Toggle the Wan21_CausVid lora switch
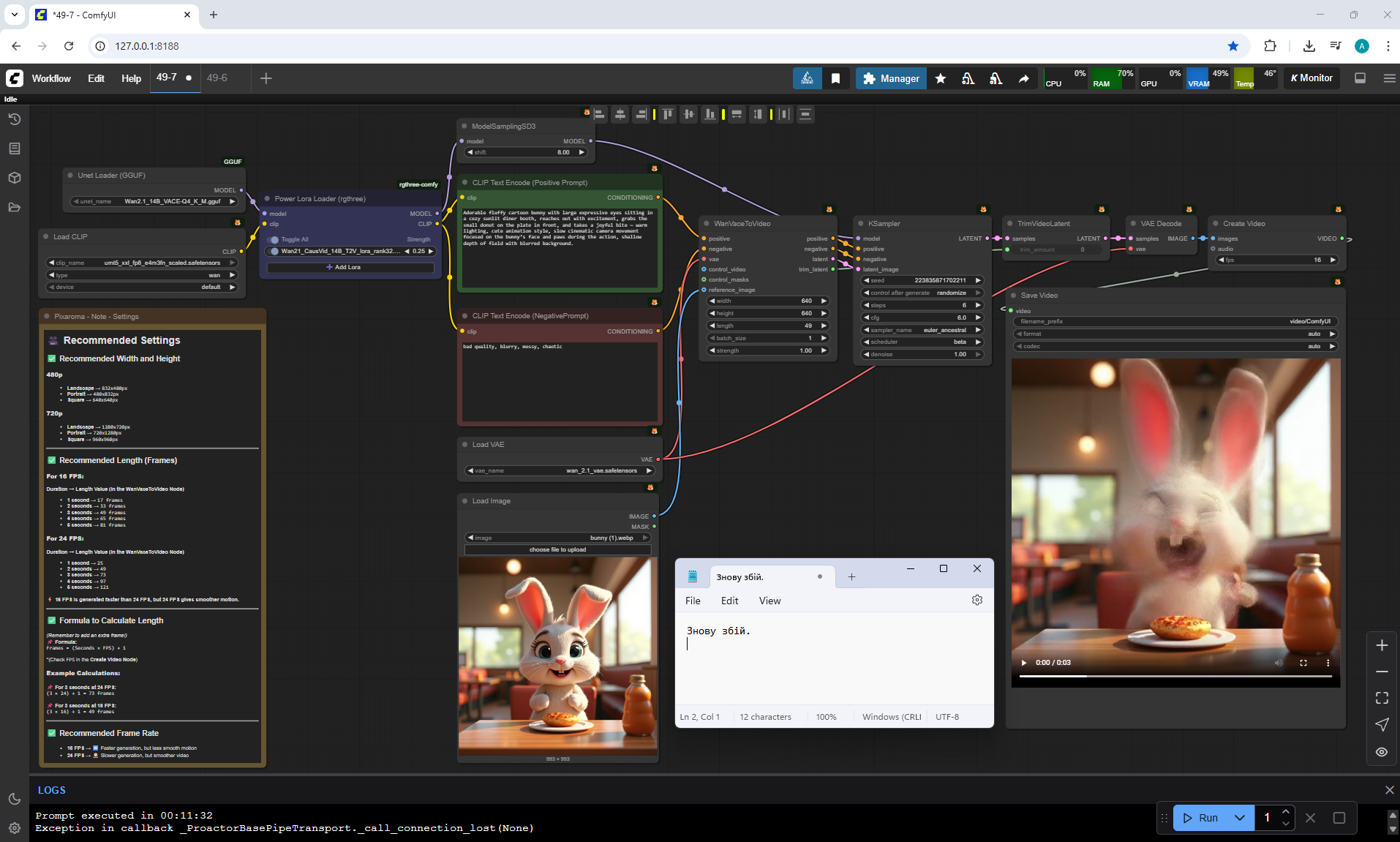Viewport: 1400px width, 842px height. click(274, 251)
